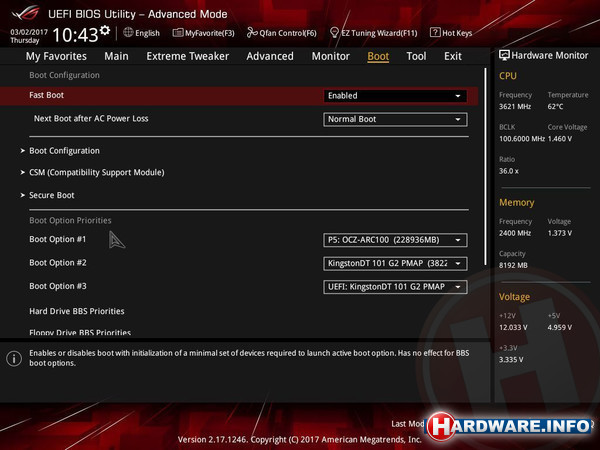Image resolution: width=600 pixels, height=450 pixels.
Task: Open the Tool tab
Action: click(416, 56)
